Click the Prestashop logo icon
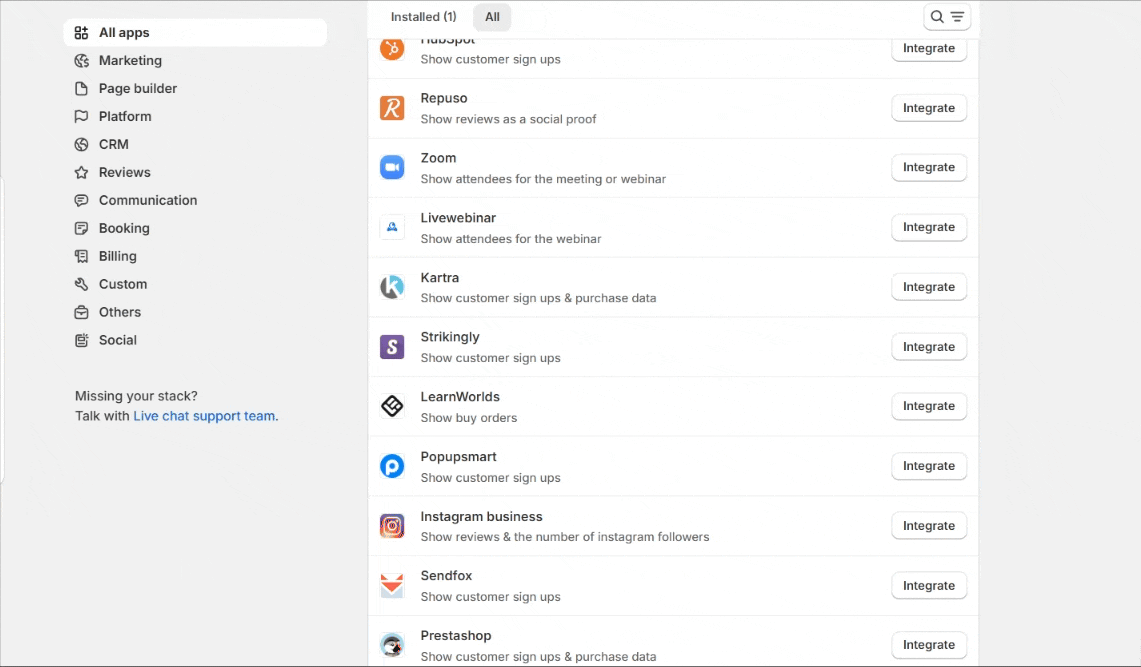This screenshot has width=1141, height=667. tap(392, 645)
